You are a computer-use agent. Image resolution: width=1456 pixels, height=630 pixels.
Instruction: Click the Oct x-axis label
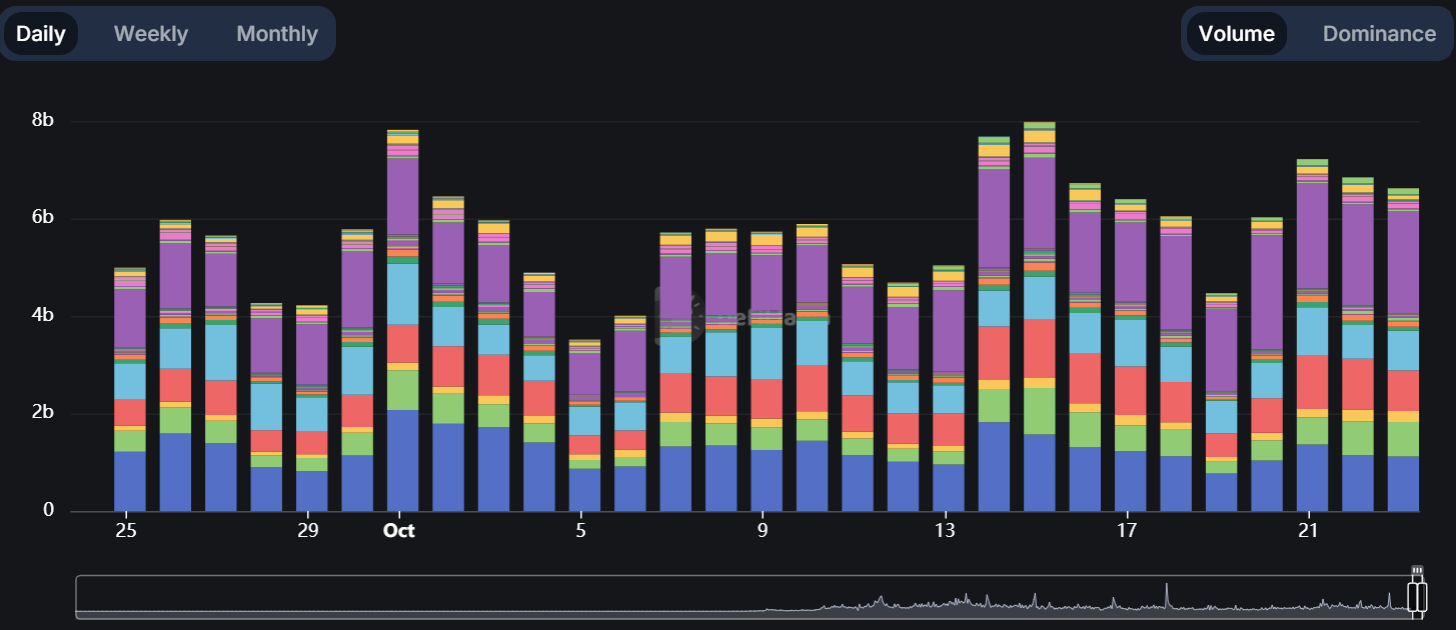click(x=399, y=531)
